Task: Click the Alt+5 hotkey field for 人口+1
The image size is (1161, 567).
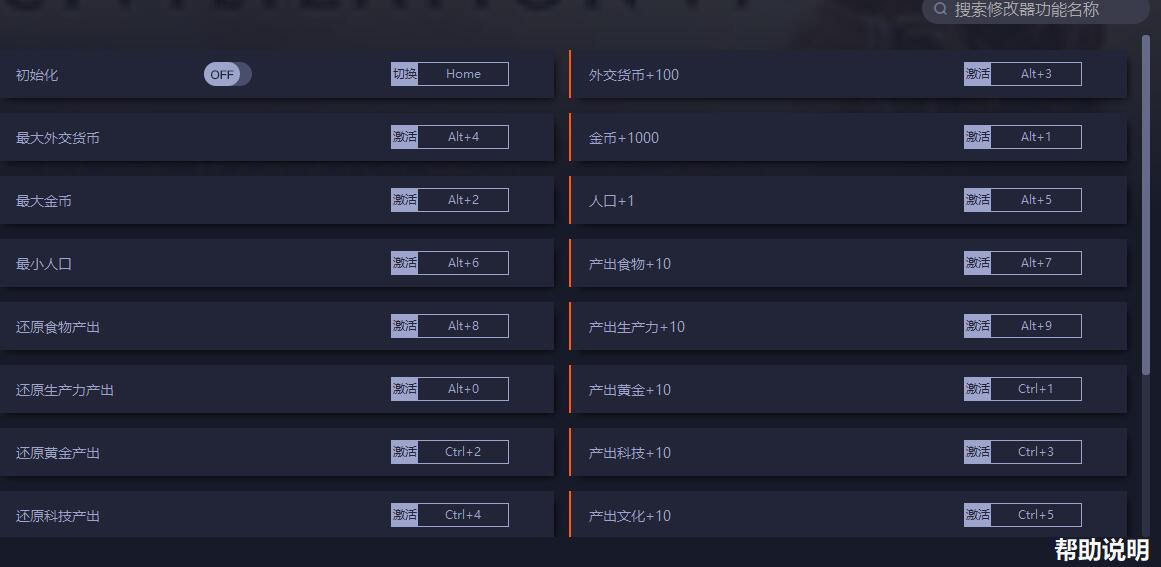Action: click(x=1037, y=200)
